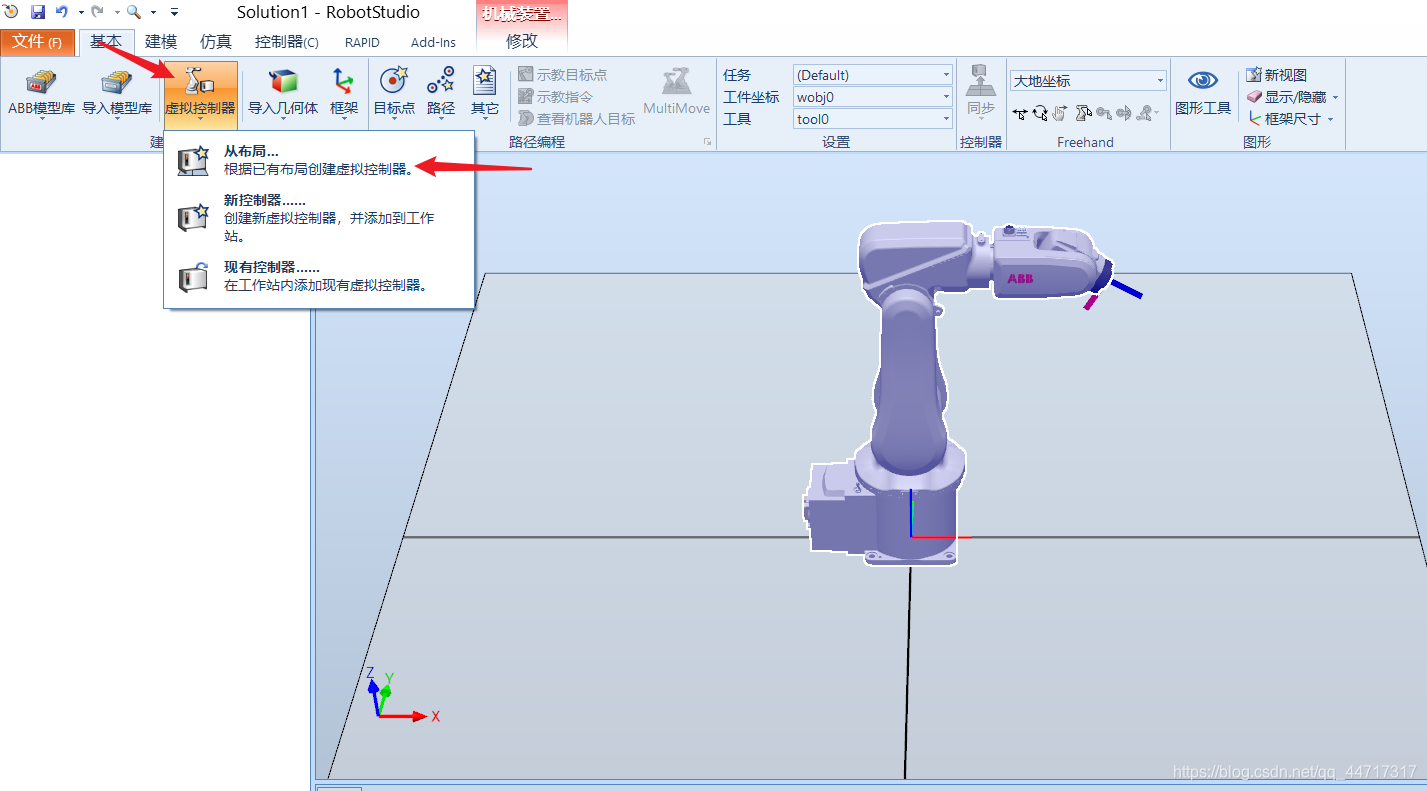Screen dimensions: 1427x791
Task: Click the magnifier icon in quick access toolbar
Action: (133, 12)
